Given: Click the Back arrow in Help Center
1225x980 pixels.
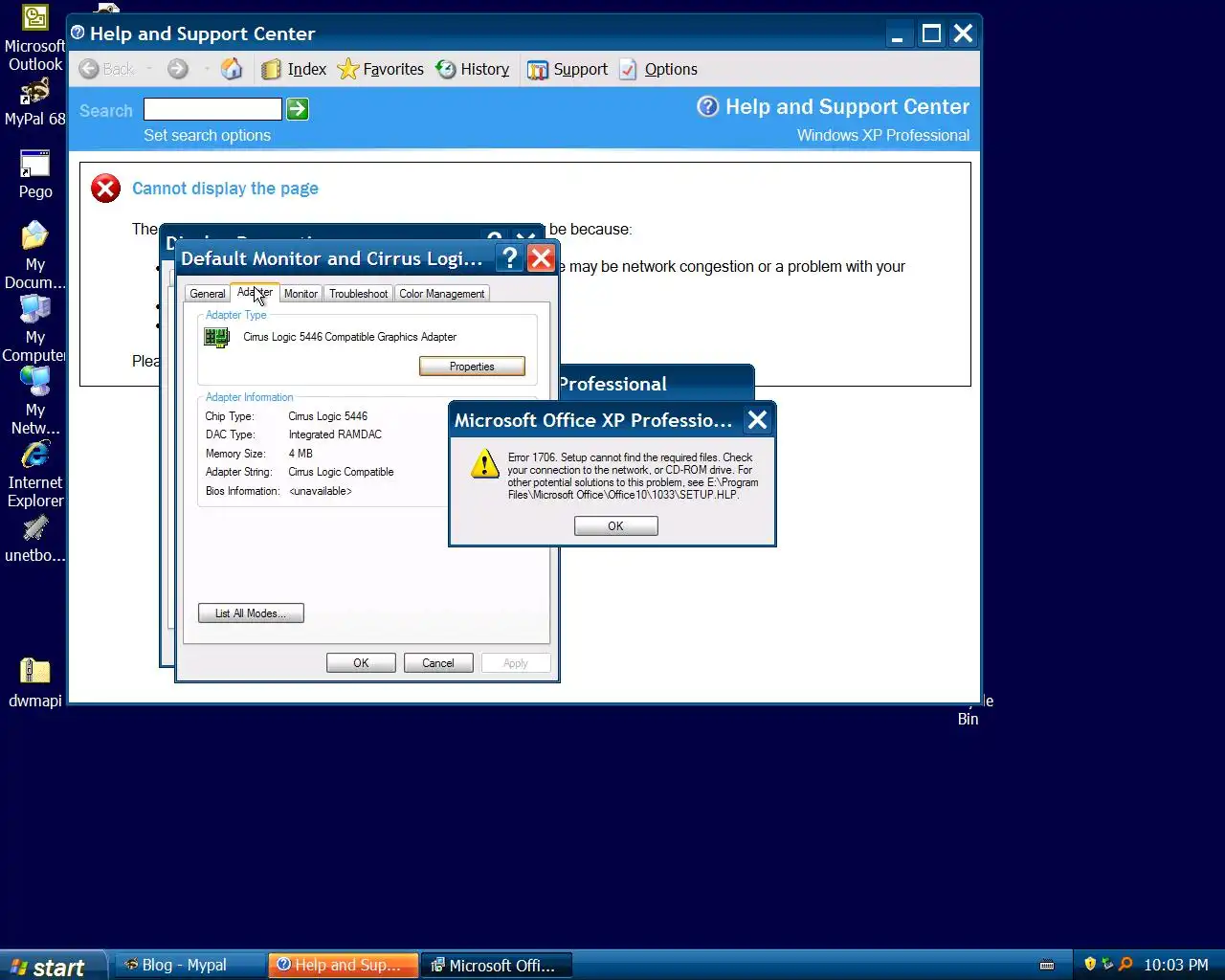Looking at the screenshot, I should click(x=89, y=69).
